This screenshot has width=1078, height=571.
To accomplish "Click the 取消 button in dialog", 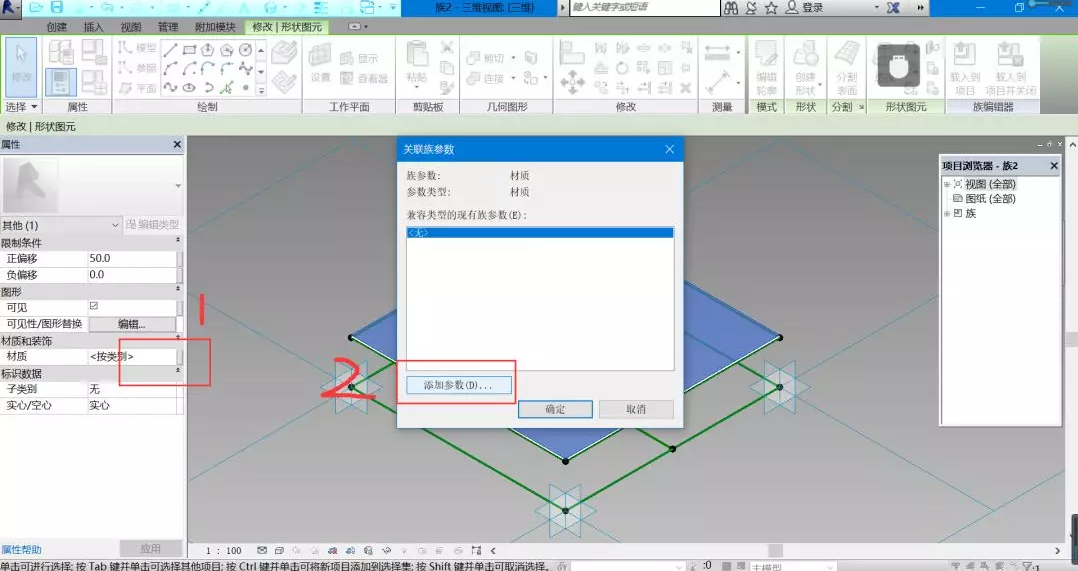I will (x=635, y=409).
